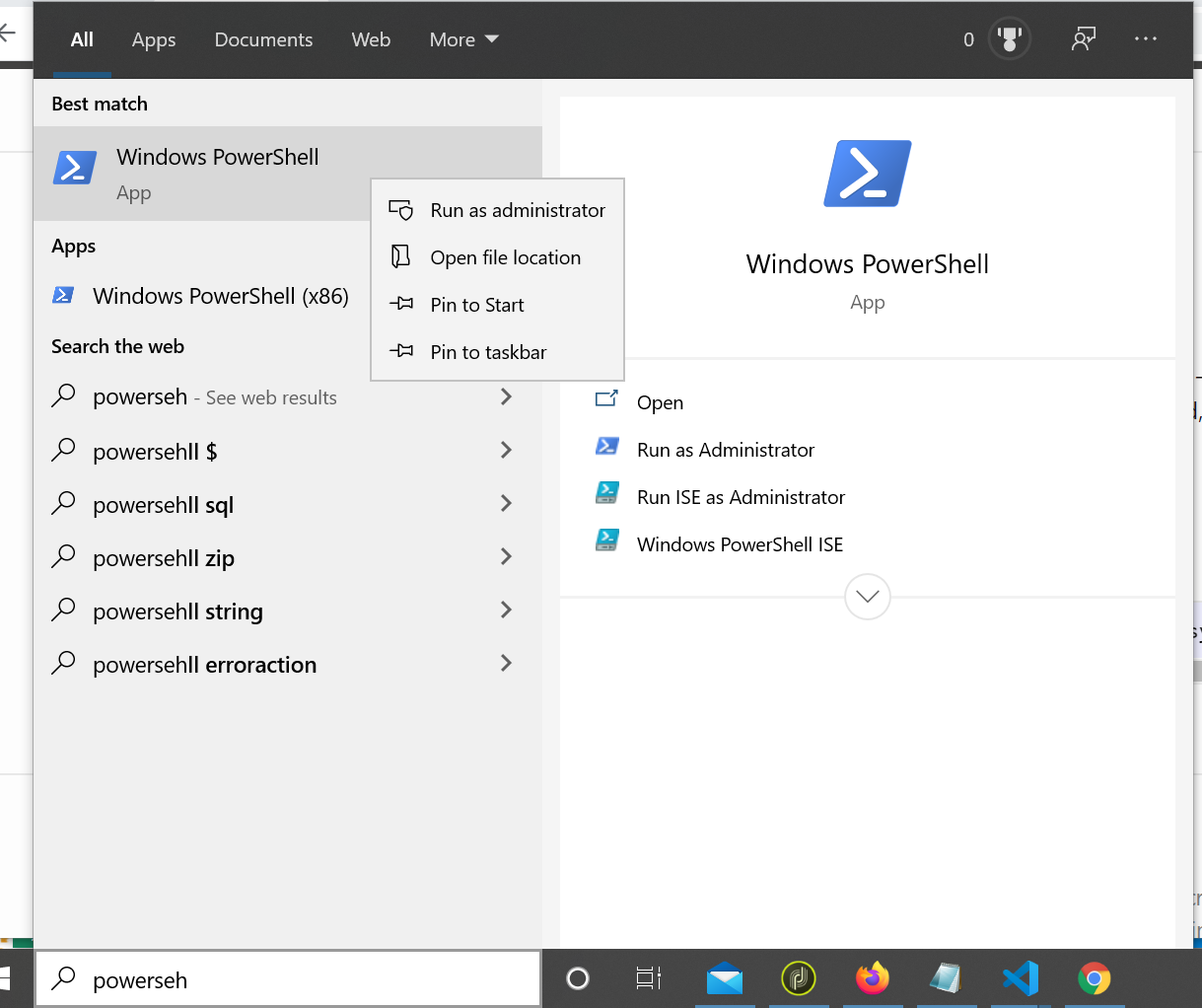Image resolution: width=1202 pixels, height=1008 pixels.
Task: Expand arrow for powersehll sql suggestion
Action: [506, 504]
